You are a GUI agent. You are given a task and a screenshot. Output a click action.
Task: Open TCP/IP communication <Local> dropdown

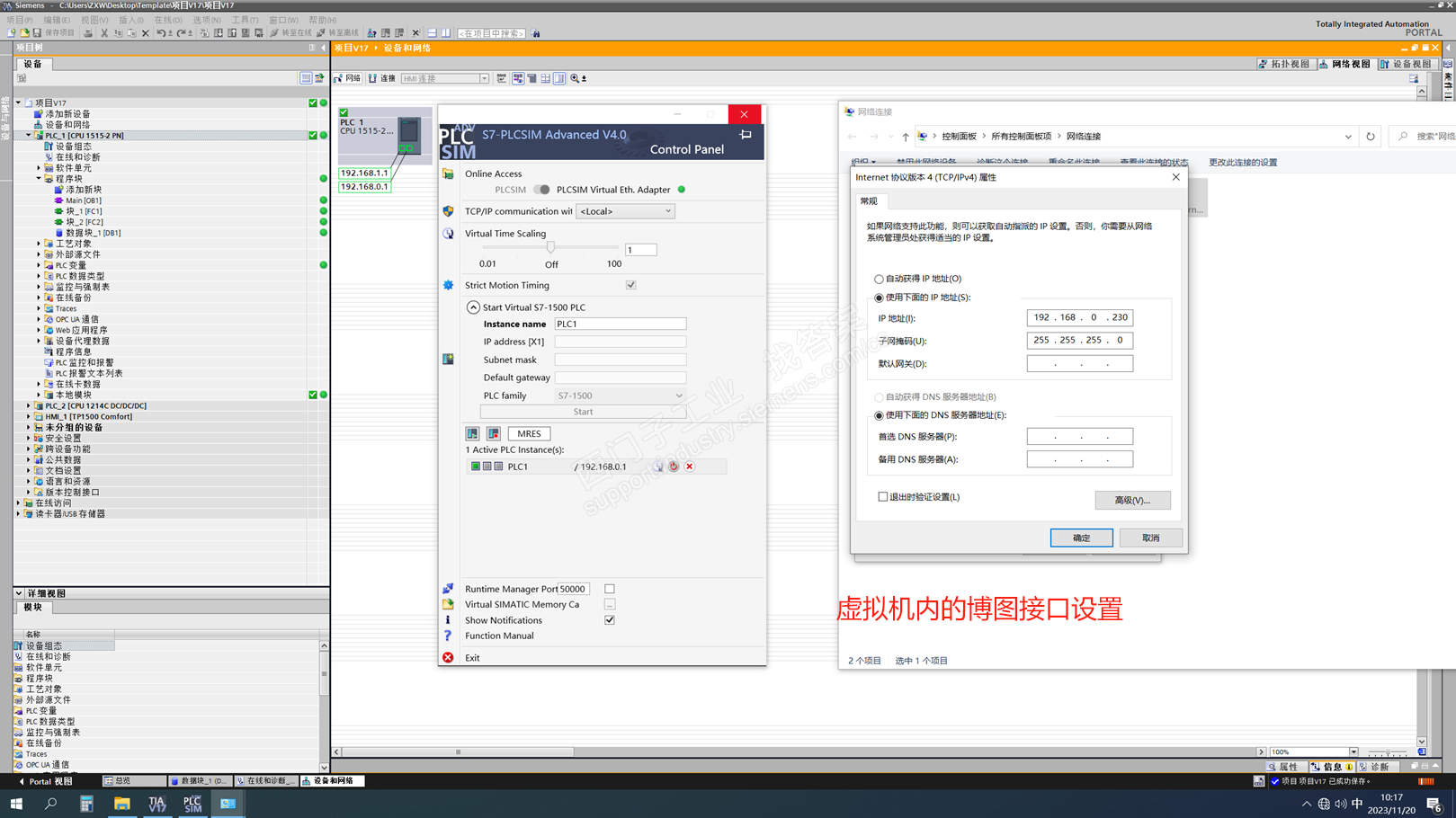pyautogui.click(x=625, y=211)
